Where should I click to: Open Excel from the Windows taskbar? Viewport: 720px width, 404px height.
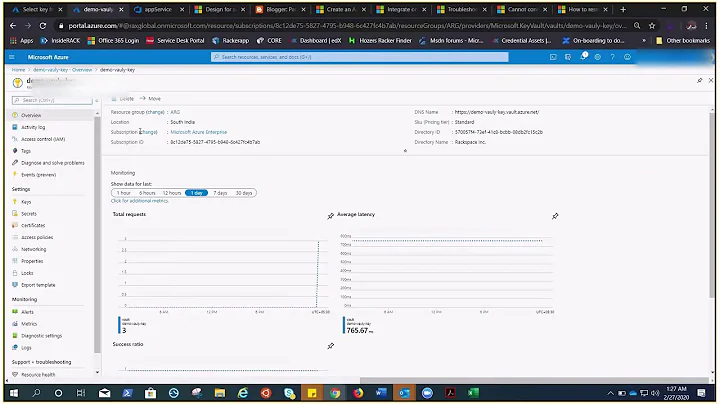473,393
